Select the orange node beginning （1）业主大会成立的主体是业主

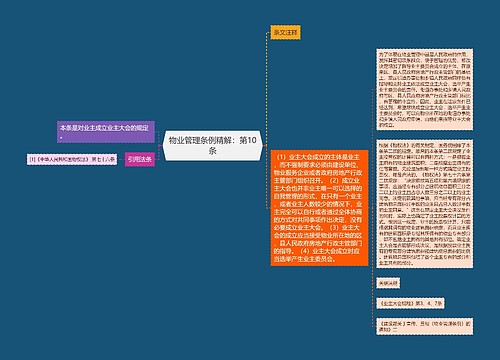click(319, 208)
